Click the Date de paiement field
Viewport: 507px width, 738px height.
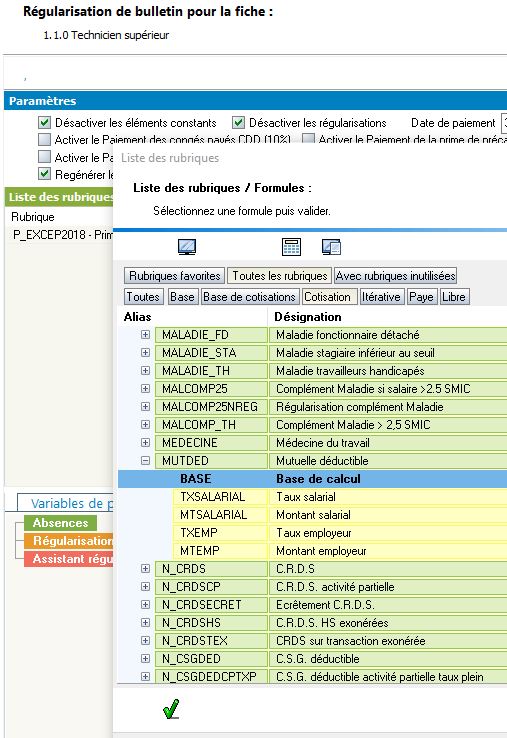(x=504, y=123)
